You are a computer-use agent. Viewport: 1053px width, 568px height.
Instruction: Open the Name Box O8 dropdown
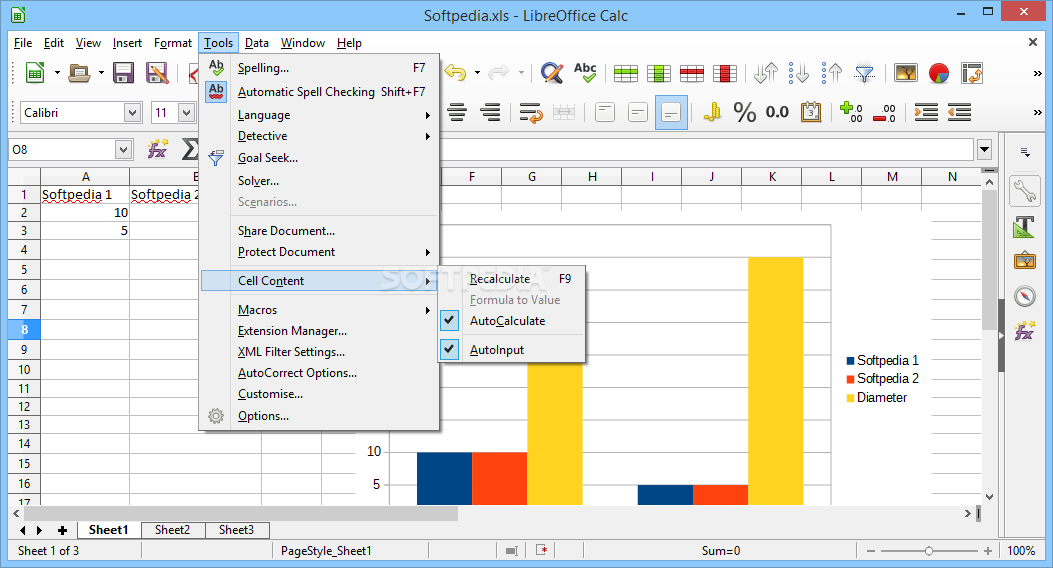point(123,150)
